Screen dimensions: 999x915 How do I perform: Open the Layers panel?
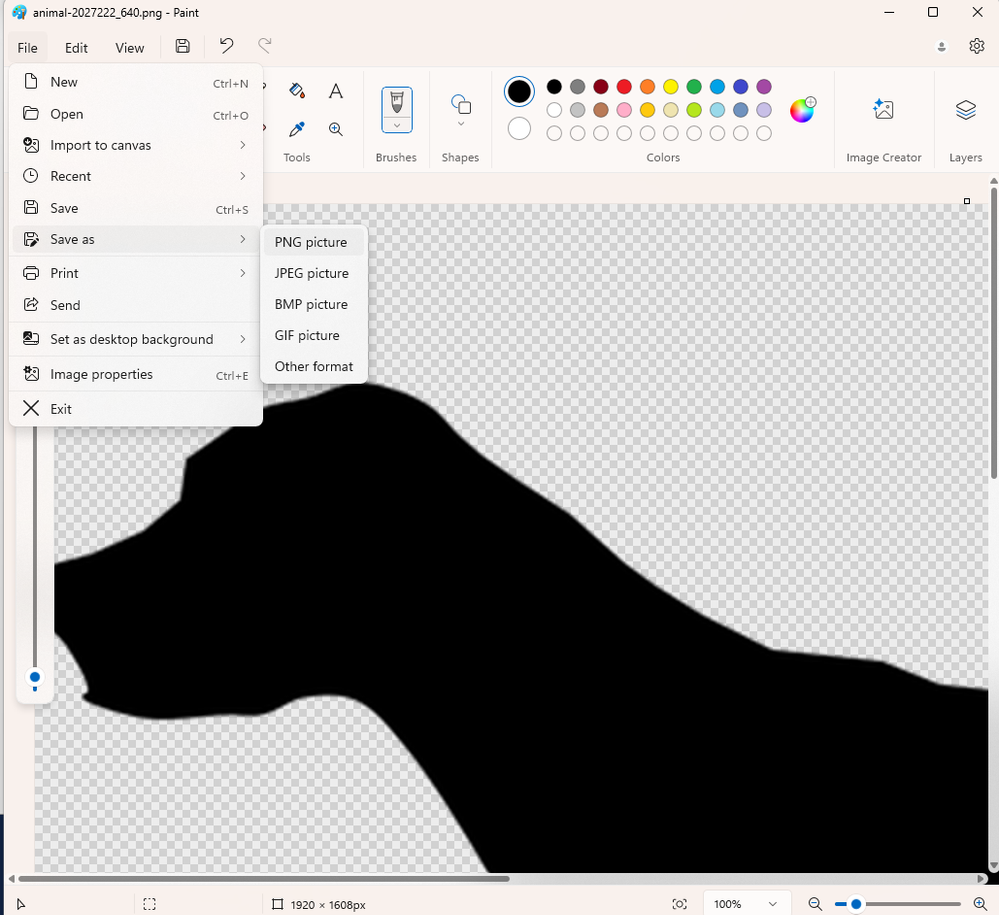(965, 110)
